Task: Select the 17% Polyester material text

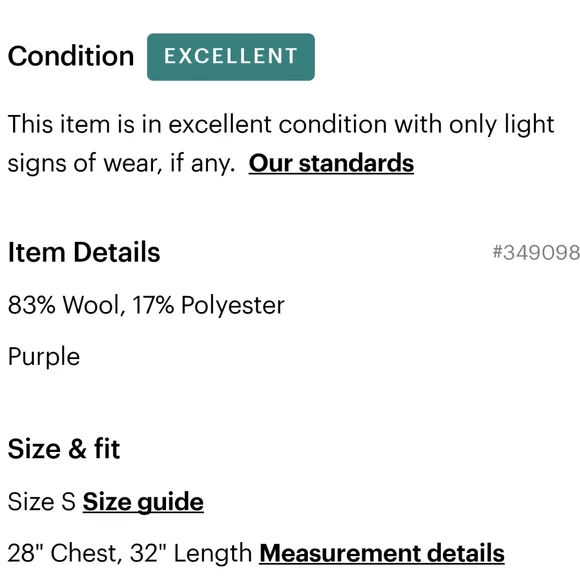Action: 208,306
